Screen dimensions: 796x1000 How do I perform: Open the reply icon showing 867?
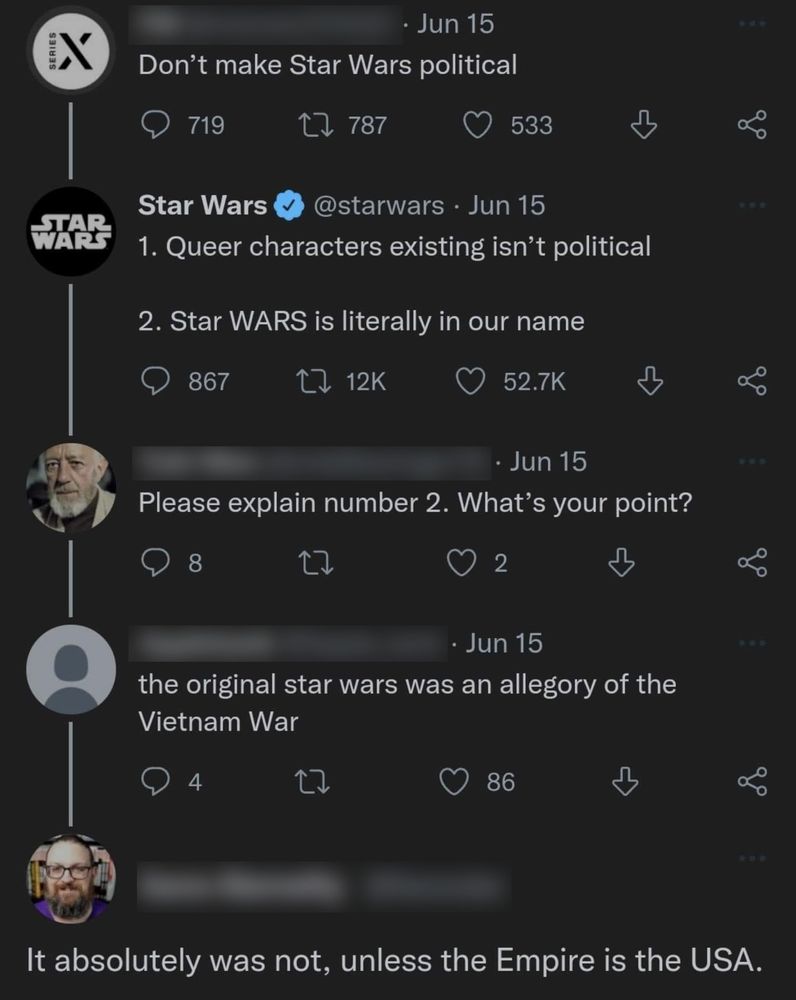pyautogui.click(x=155, y=381)
